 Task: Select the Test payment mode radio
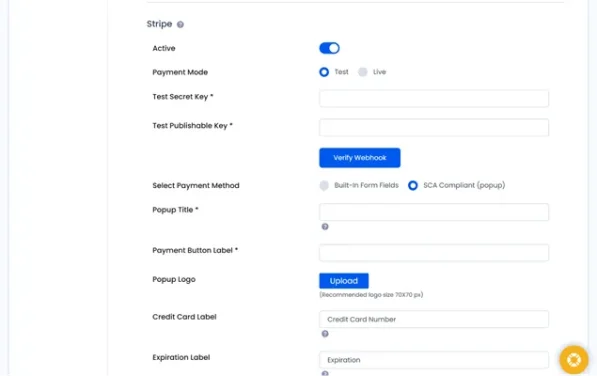coord(324,72)
